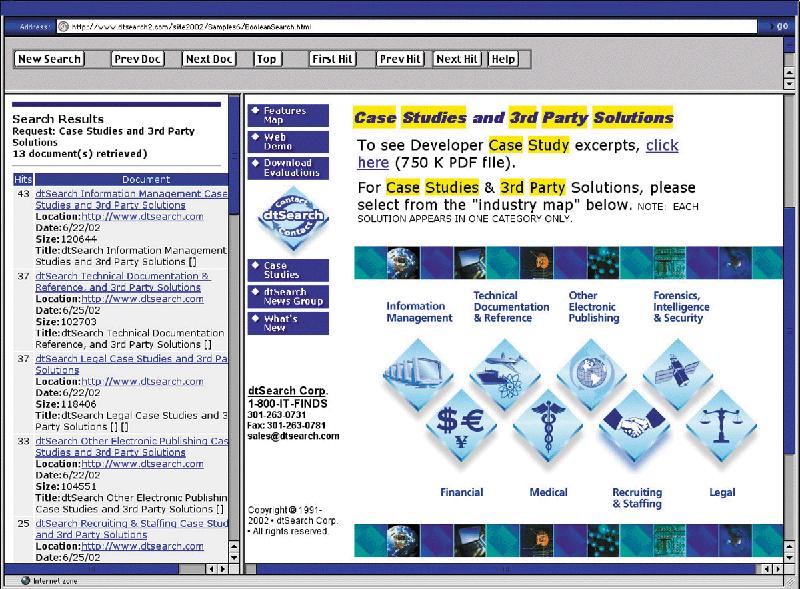This screenshot has height=589, width=800.
Task: Click the Recruiting handshake diamond icon
Action: click(634, 426)
